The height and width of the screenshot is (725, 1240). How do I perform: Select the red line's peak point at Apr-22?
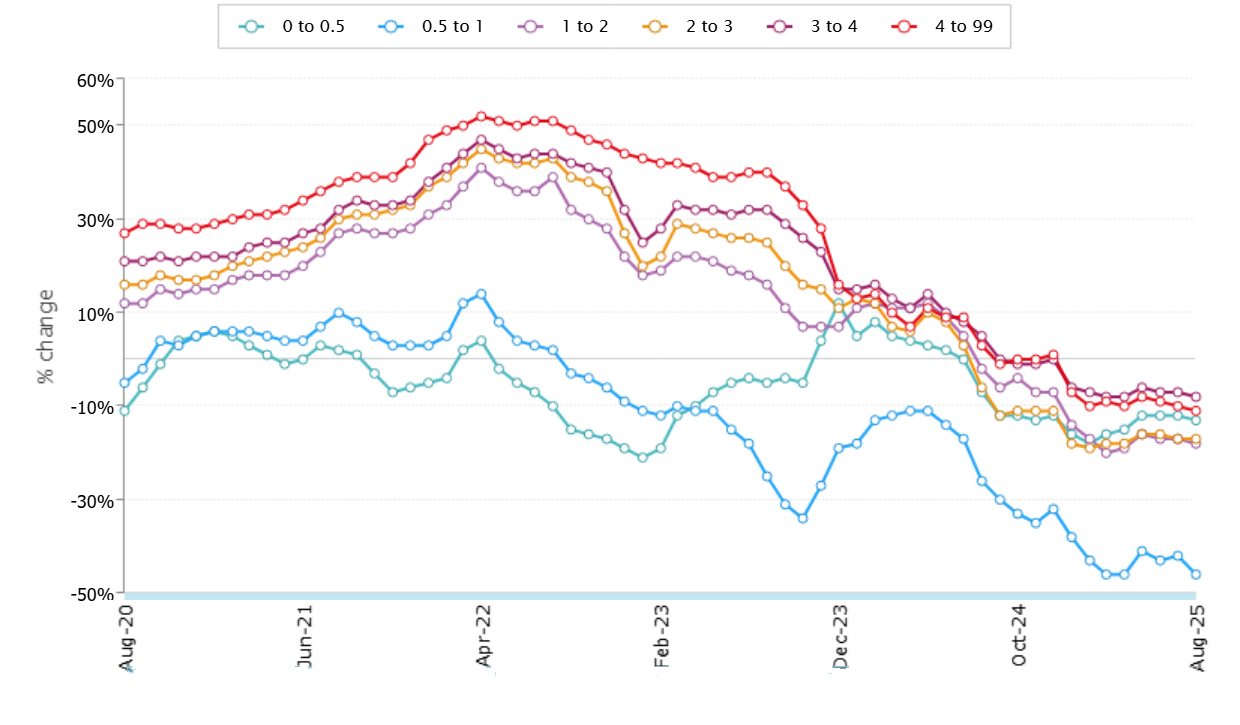coord(481,116)
